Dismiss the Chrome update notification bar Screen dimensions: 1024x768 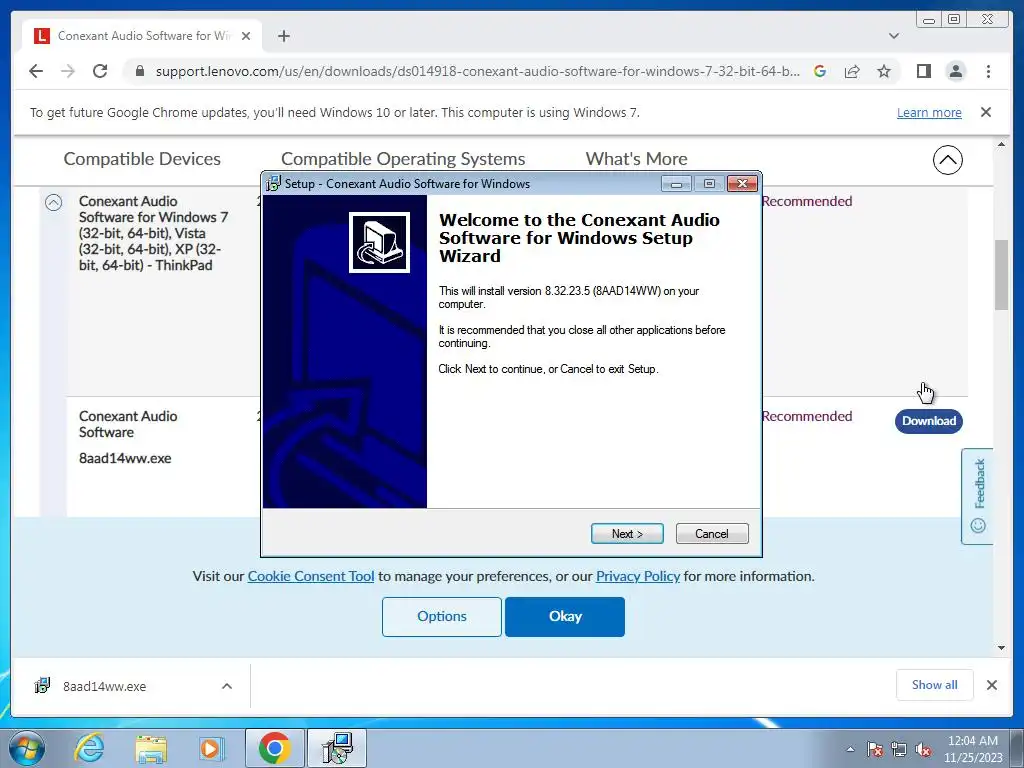986,112
